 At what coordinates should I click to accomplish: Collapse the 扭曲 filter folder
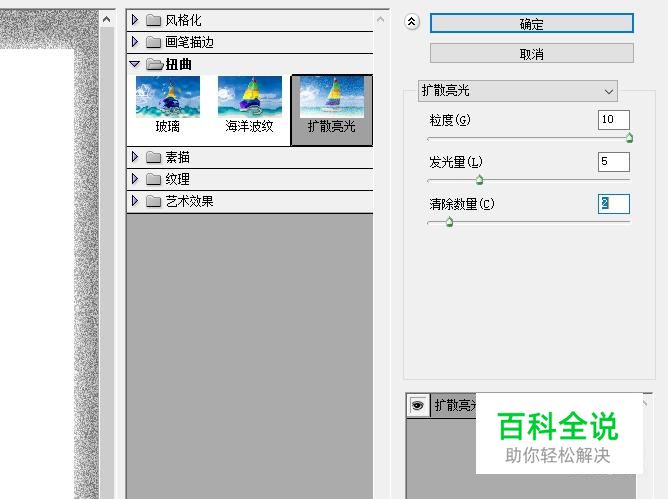tap(135, 64)
